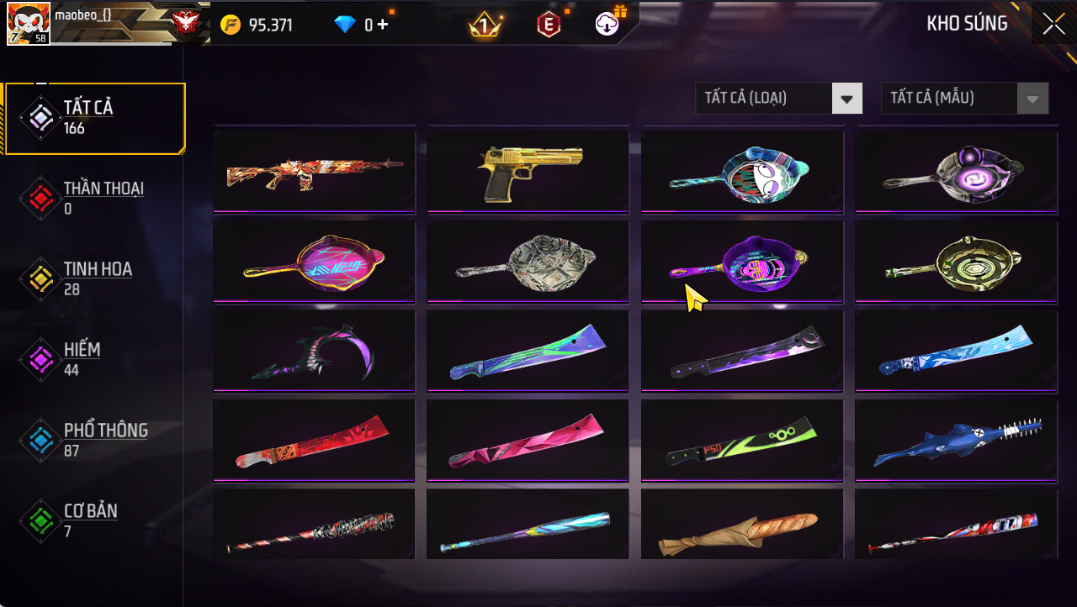Screen dimensions: 1077x607
Task: Select the golden Desert Eagle pistol skin
Action: 528,172
